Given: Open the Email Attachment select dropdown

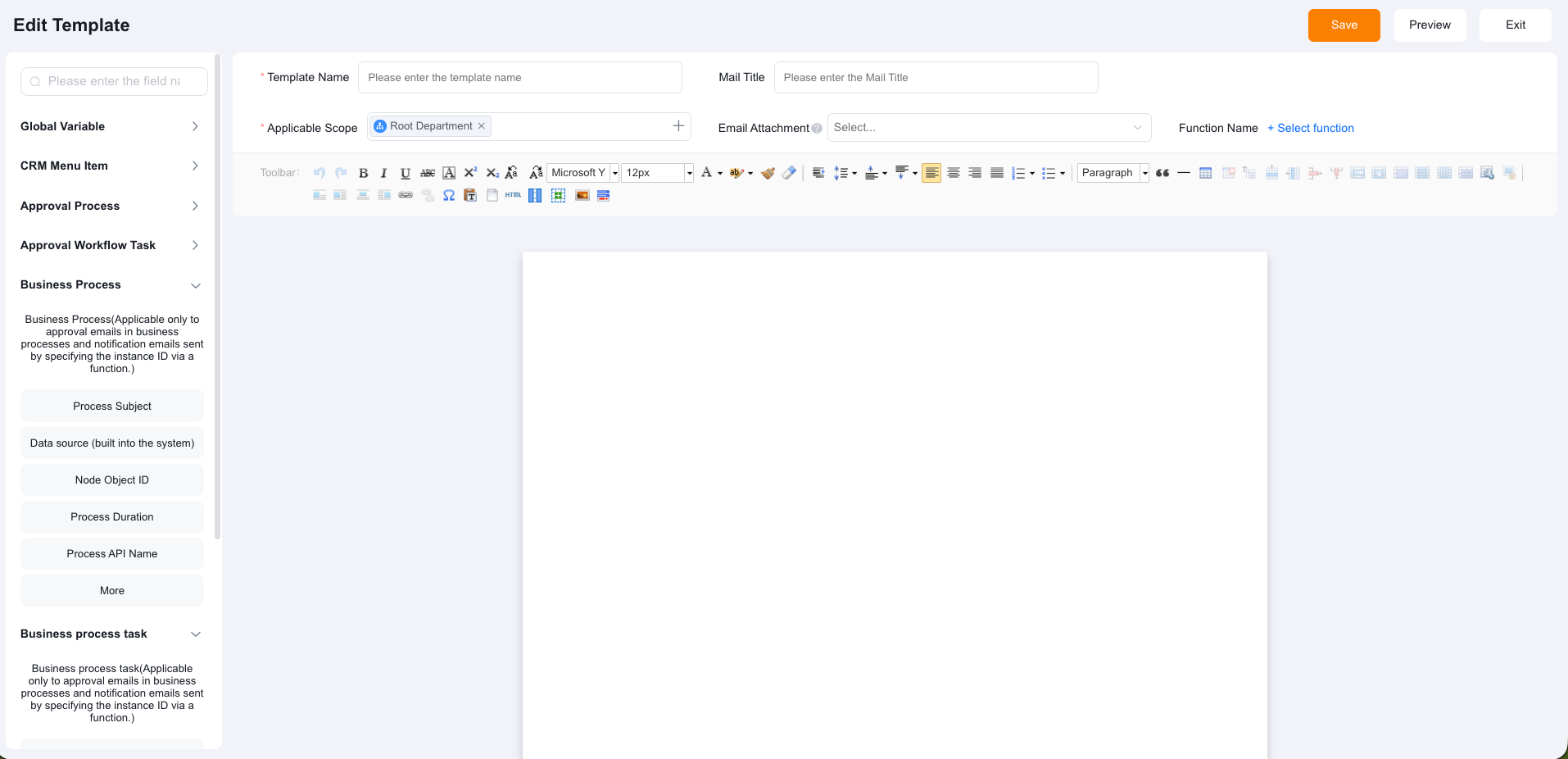Looking at the screenshot, I should [x=989, y=127].
